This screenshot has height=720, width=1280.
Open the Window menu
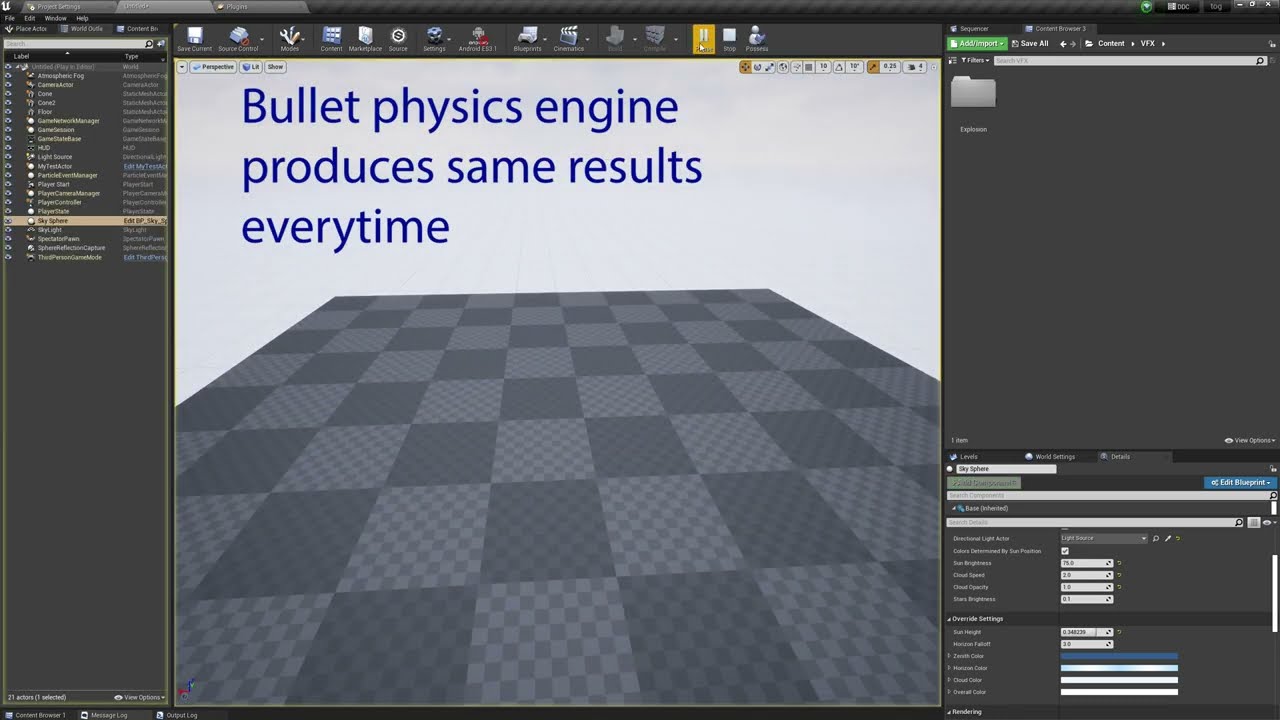tap(56, 18)
